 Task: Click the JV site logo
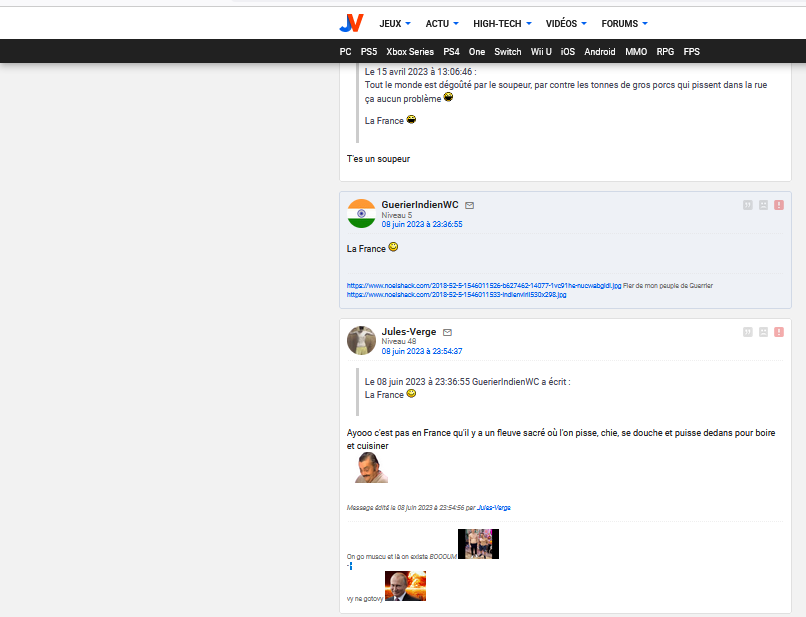(x=351, y=23)
